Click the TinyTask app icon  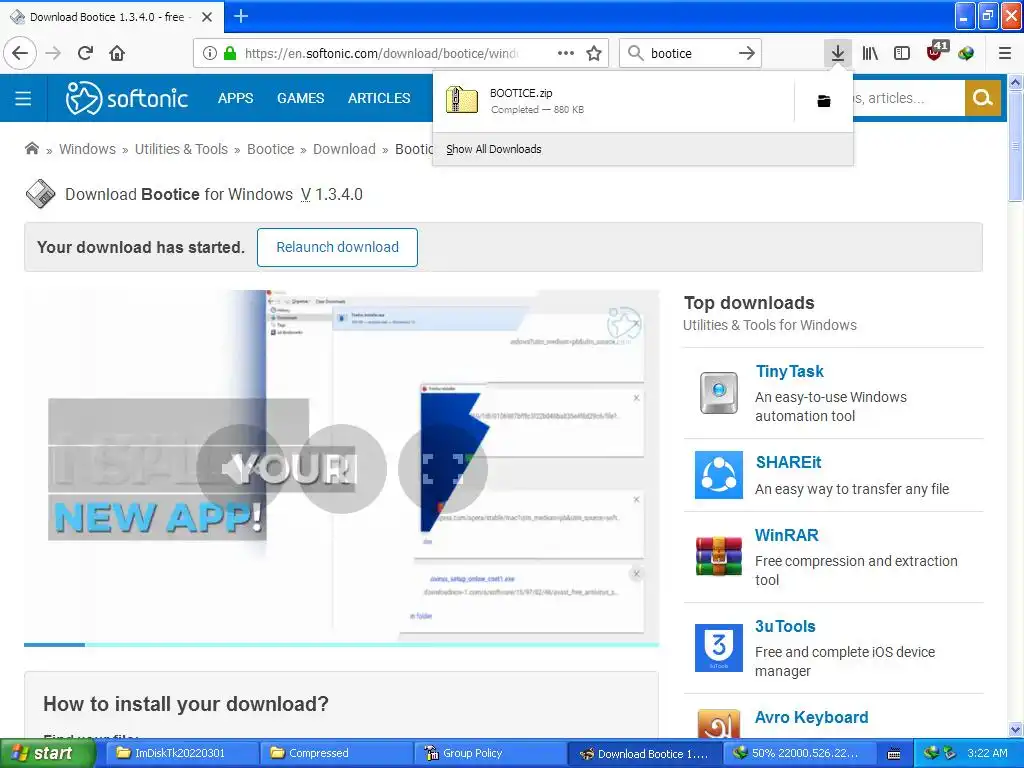coord(718,392)
